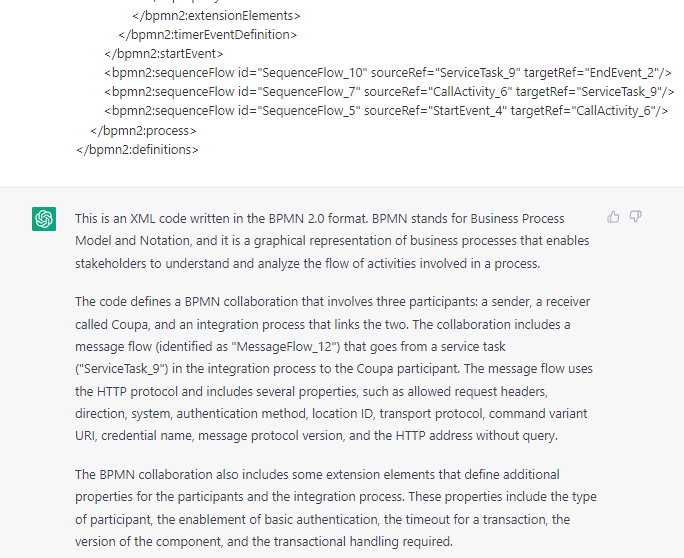The height and width of the screenshot is (558, 684).
Task: Click the quoted "MessageFlow_12" text in the response
Action: (x=286, y=347)
